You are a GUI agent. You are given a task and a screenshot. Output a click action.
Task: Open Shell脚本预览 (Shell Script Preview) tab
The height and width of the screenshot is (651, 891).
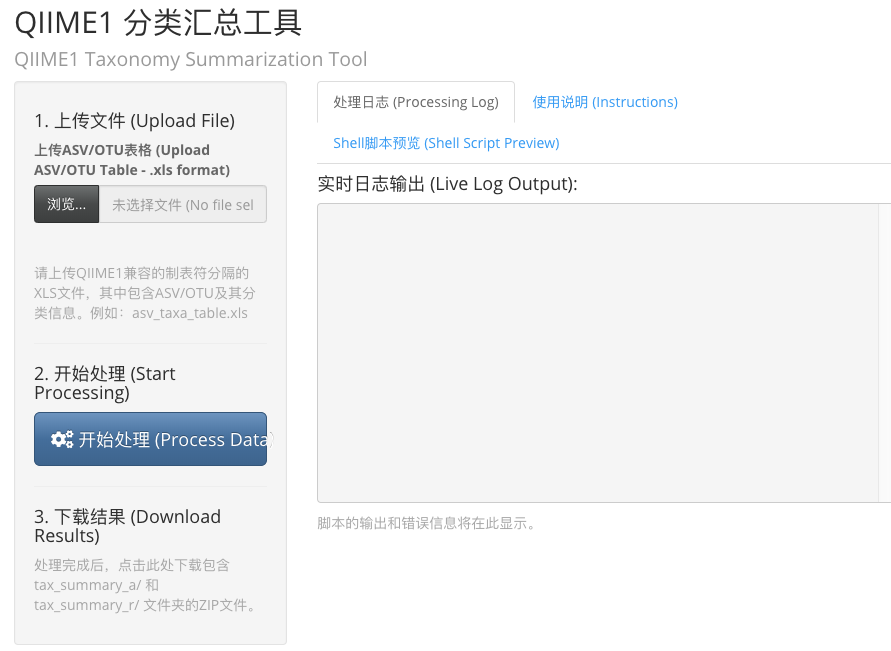[x=446, y=143]
